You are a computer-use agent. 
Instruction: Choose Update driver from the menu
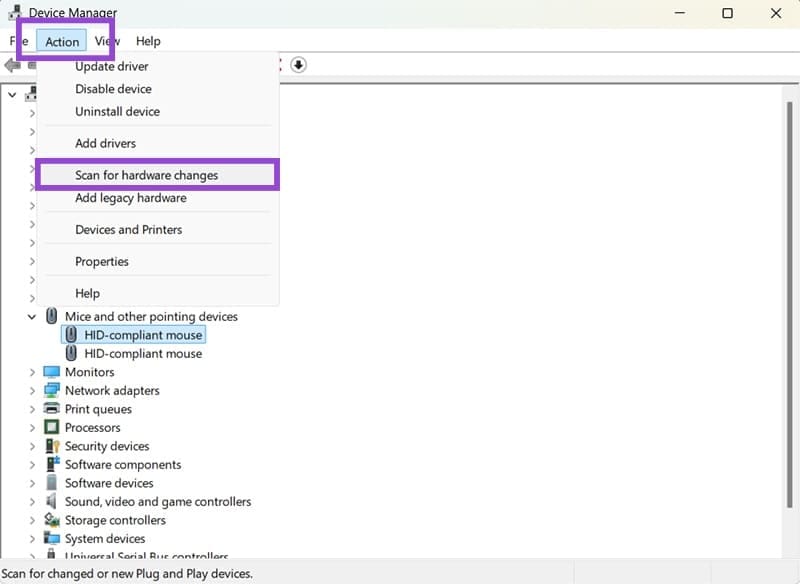point(111,66)
